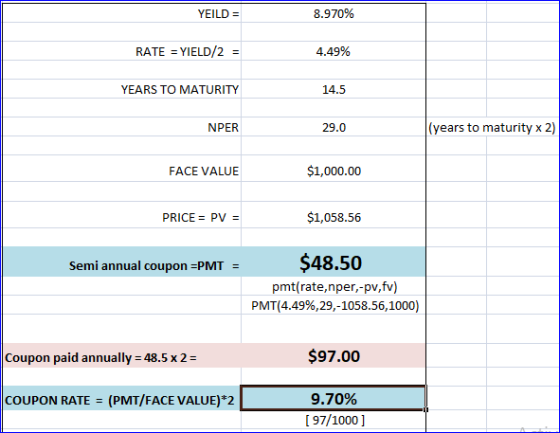
Task: Click the 9.70% coupon rate cell
Action: pos(333,398)
